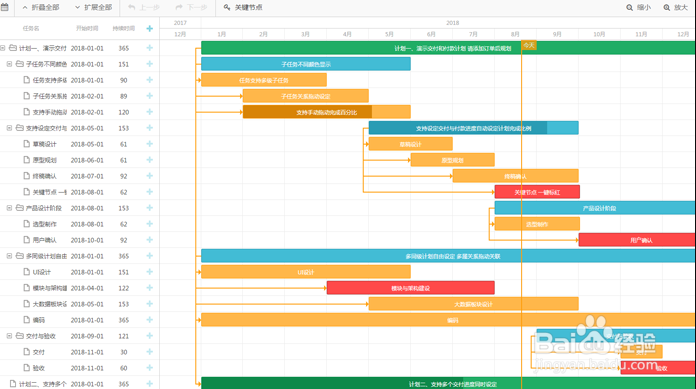696x389 pixels.
Task: Click the blue 支持设定交付与付款进度 progress bar
Action: click(x=458, y=128)
